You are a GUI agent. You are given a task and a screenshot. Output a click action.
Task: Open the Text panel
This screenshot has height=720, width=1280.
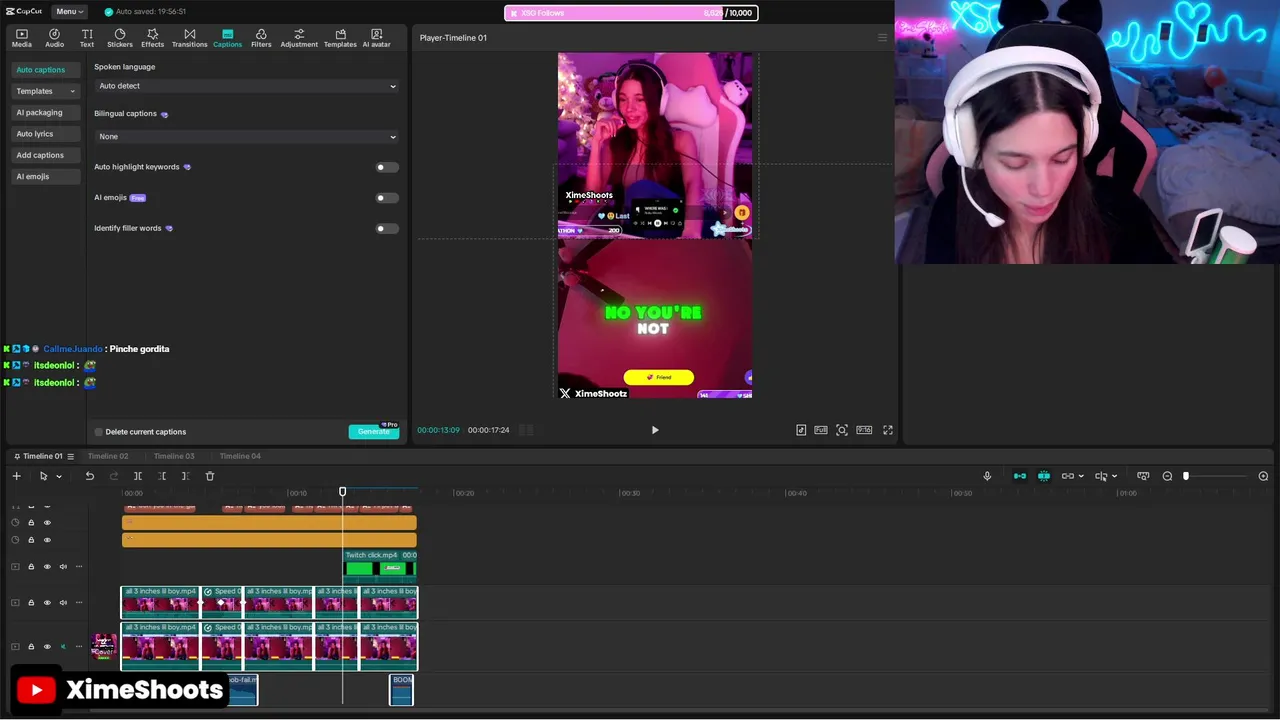click(x=87, y=38)
